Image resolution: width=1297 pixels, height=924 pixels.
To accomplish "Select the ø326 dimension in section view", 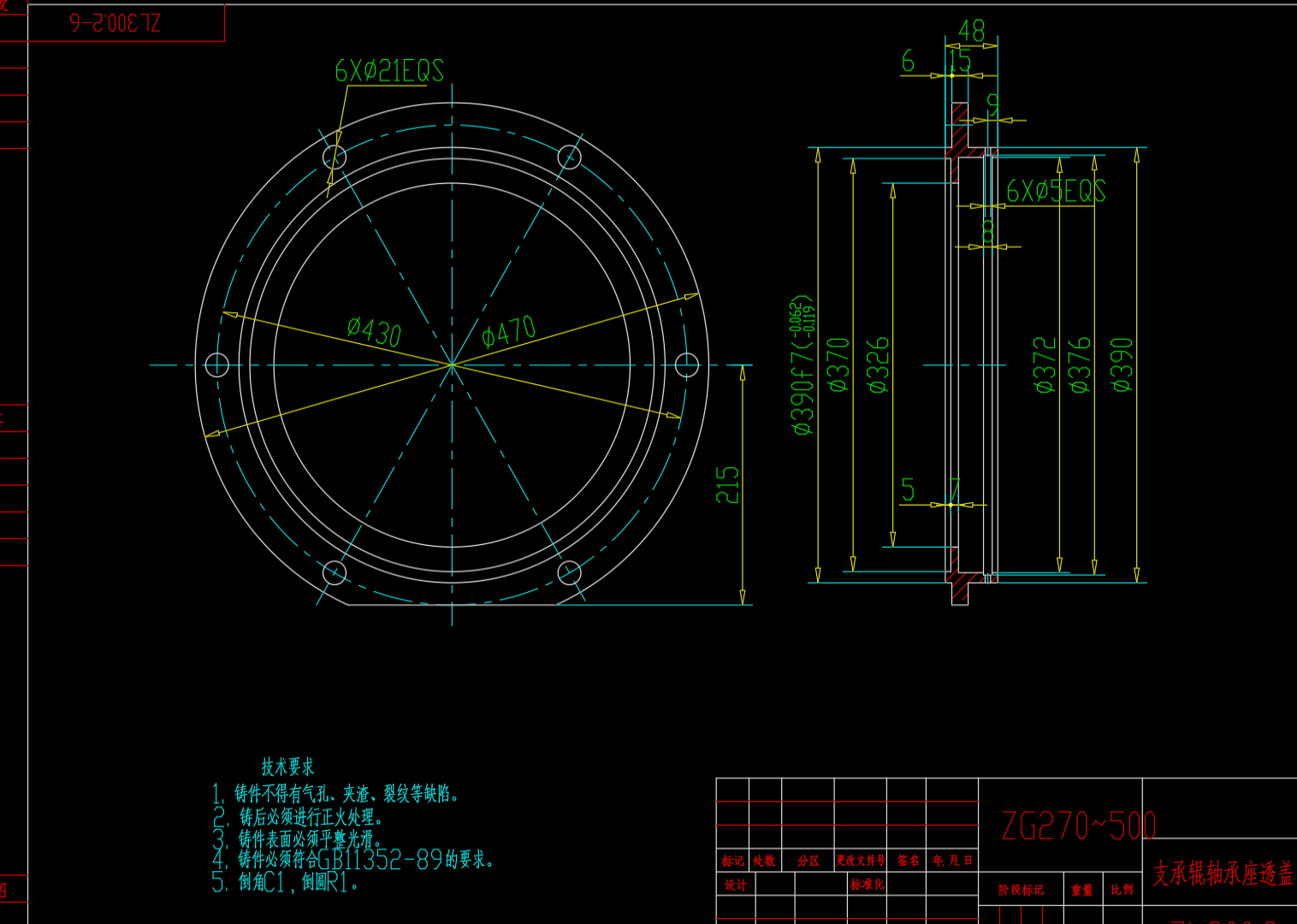I will [x=879, y=365].
